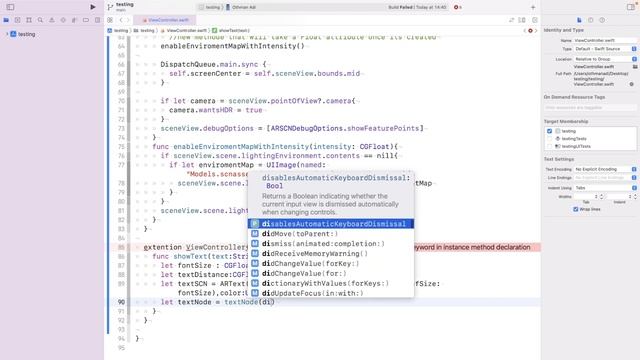Open the related items grid icon
The image size is (640, 360).
click(x=110, y=20)
